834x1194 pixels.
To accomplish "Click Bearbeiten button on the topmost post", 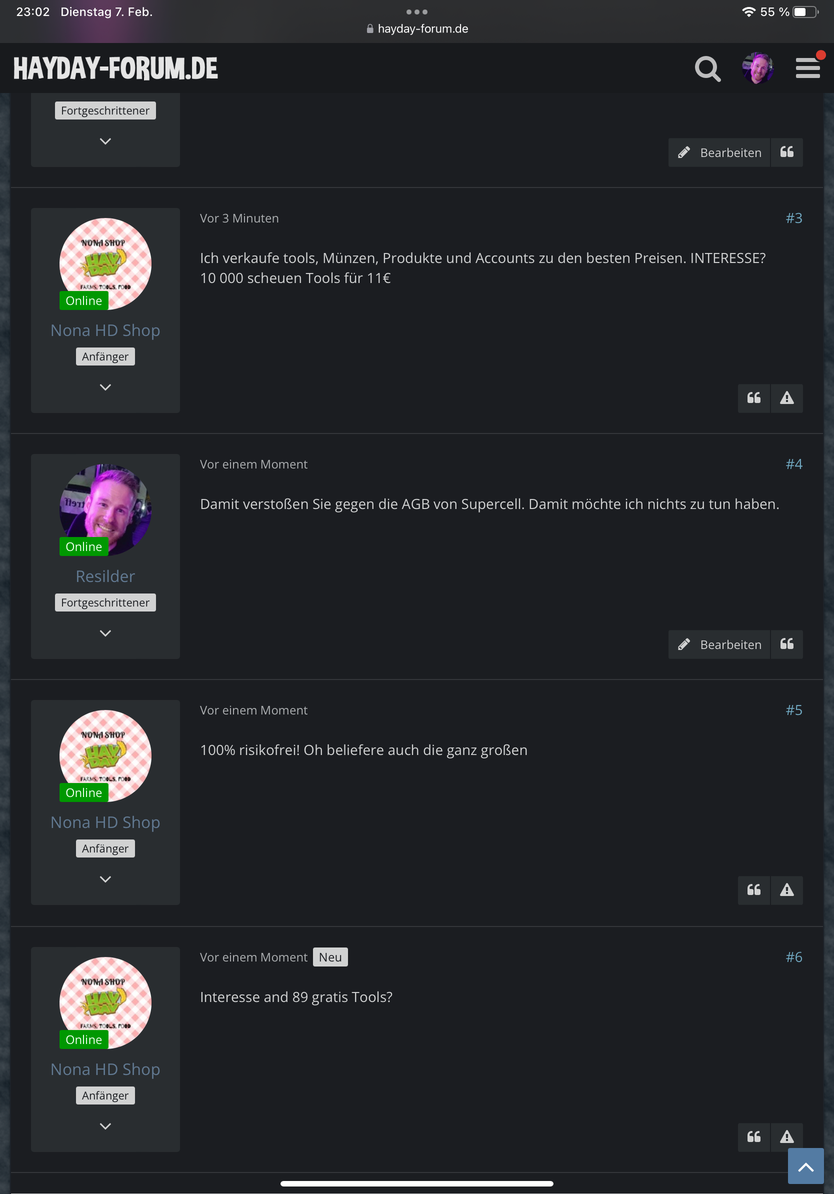I will click(719, 152).
